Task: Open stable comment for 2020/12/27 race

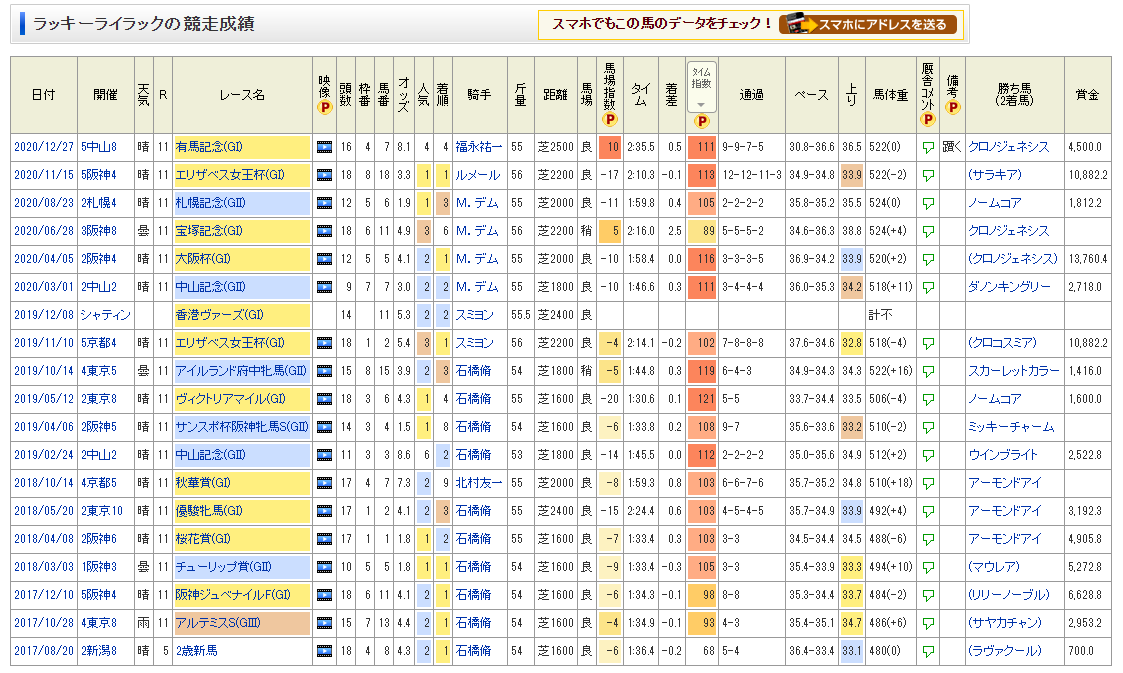Action: pos(928,147)
